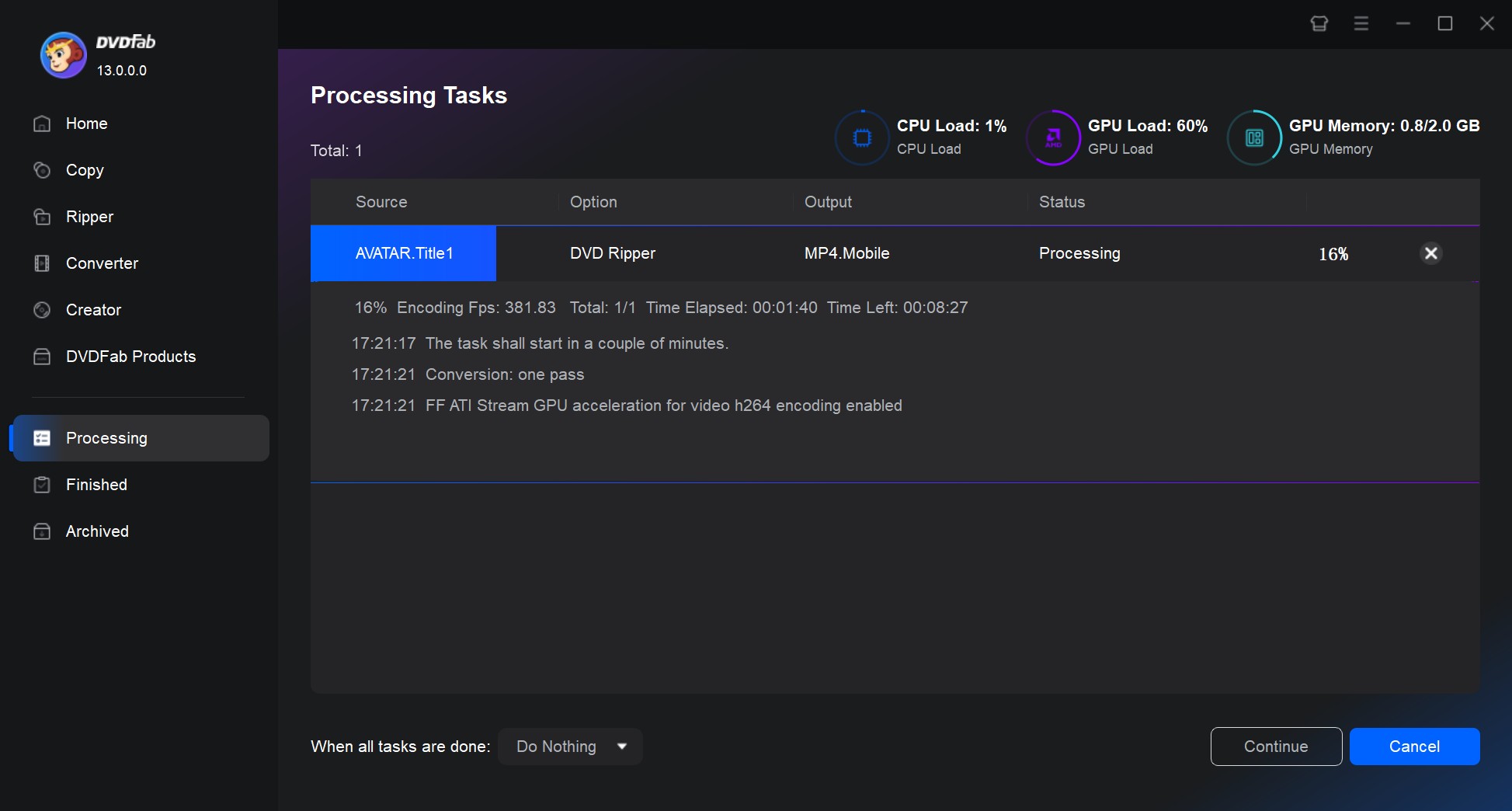Click the Option column header
The image size is (1512, 811).
click(593, 202)
